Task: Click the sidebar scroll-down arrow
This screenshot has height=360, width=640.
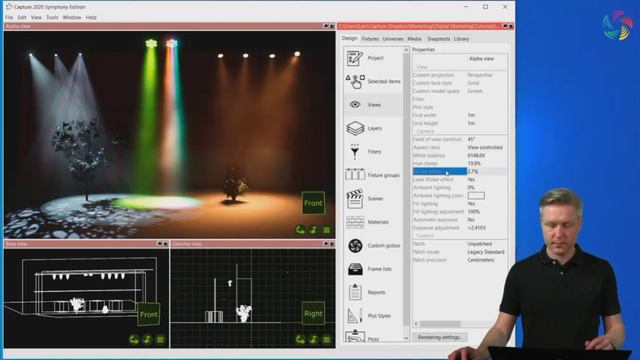Action: coord(406,338)
